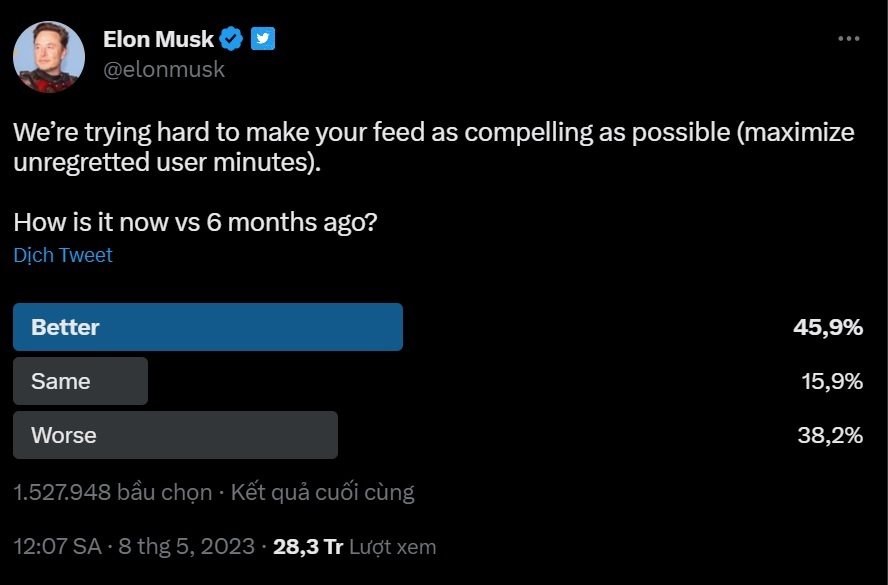
Task: Click the tweet text about compelling feed
Action: click(433, 146)
